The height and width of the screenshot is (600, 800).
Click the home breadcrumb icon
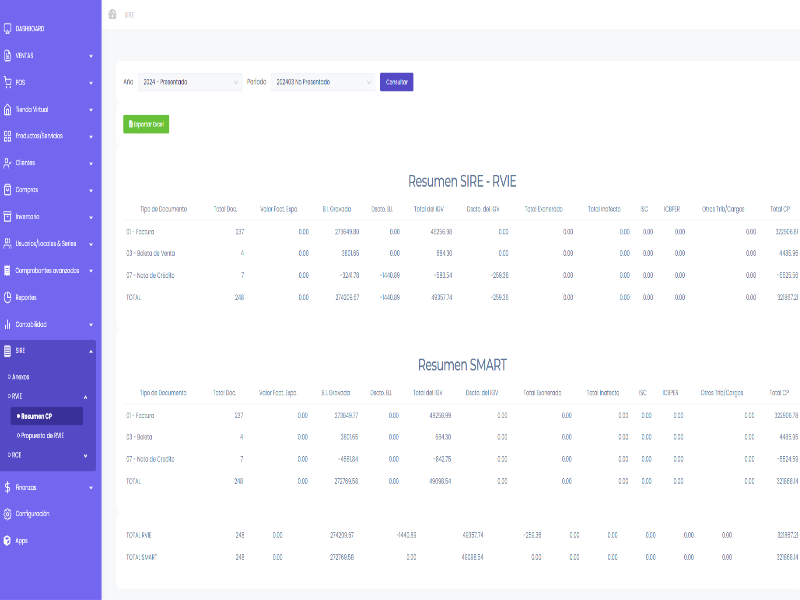click(112, 14)
